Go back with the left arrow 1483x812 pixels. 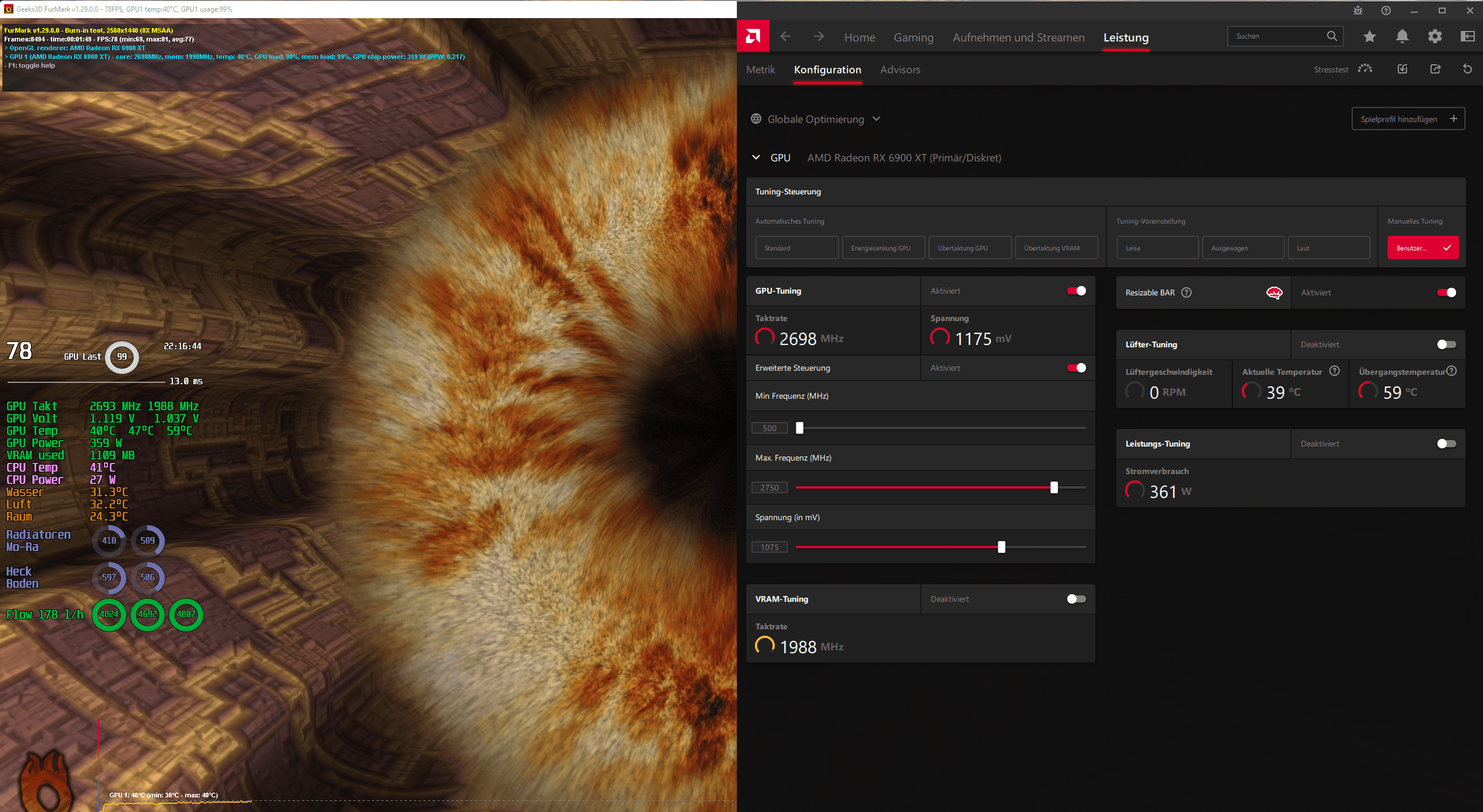[785, 37]
